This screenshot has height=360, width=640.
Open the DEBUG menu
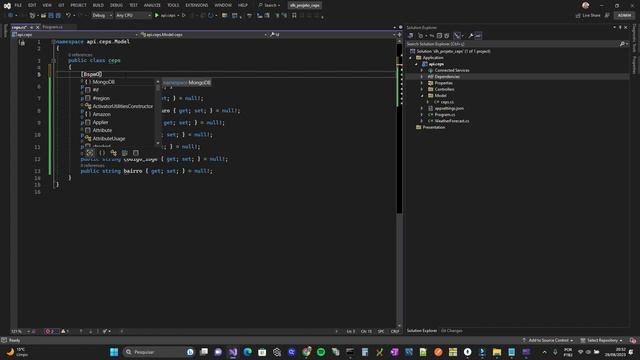pos(116,5)
